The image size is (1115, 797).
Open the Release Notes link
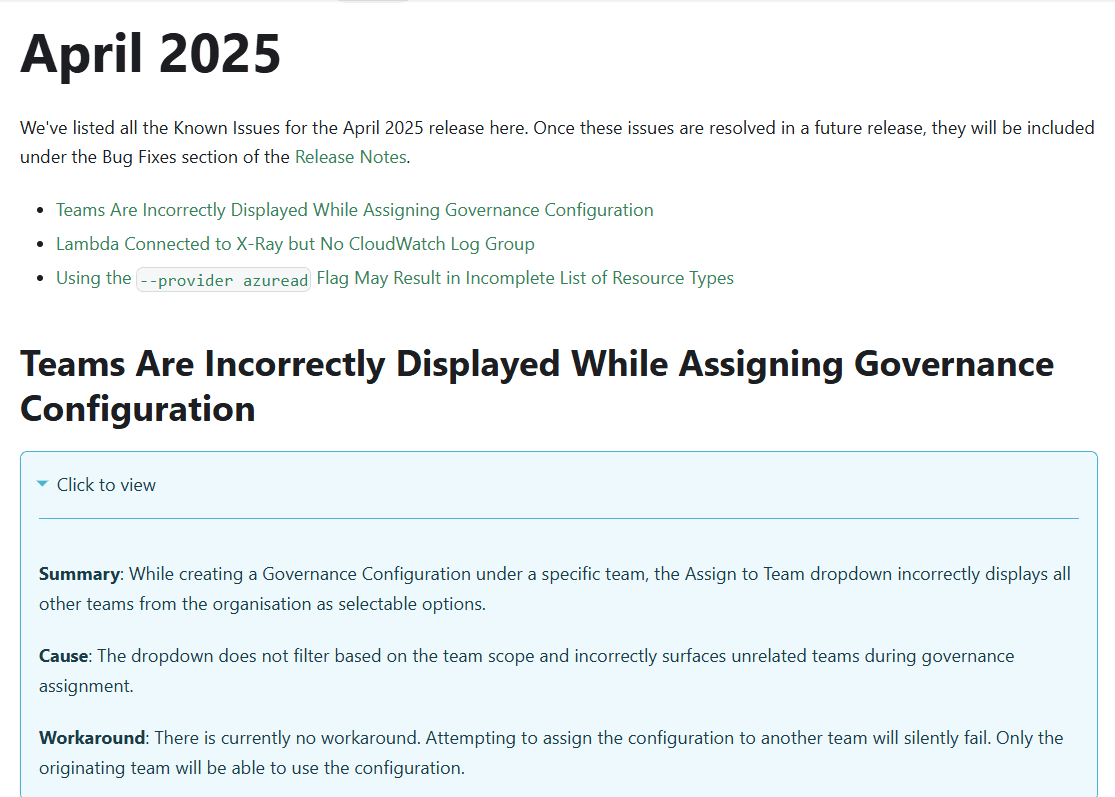pyautogui.click(x=351, y=157)
